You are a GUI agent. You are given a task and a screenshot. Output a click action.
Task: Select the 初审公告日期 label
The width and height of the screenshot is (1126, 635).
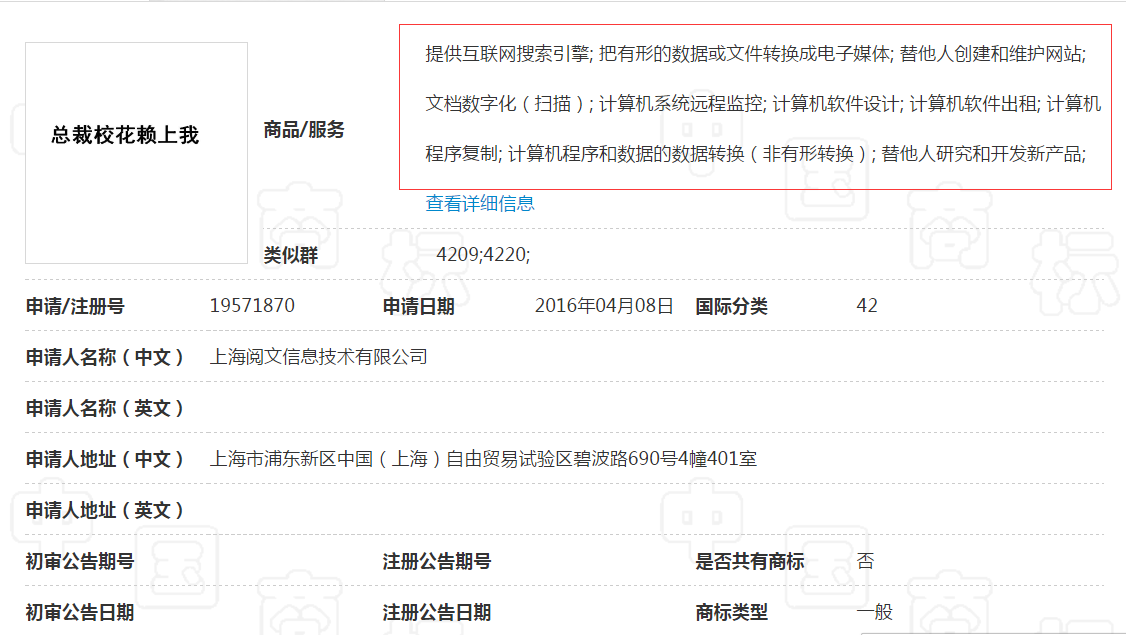(72, 611)
